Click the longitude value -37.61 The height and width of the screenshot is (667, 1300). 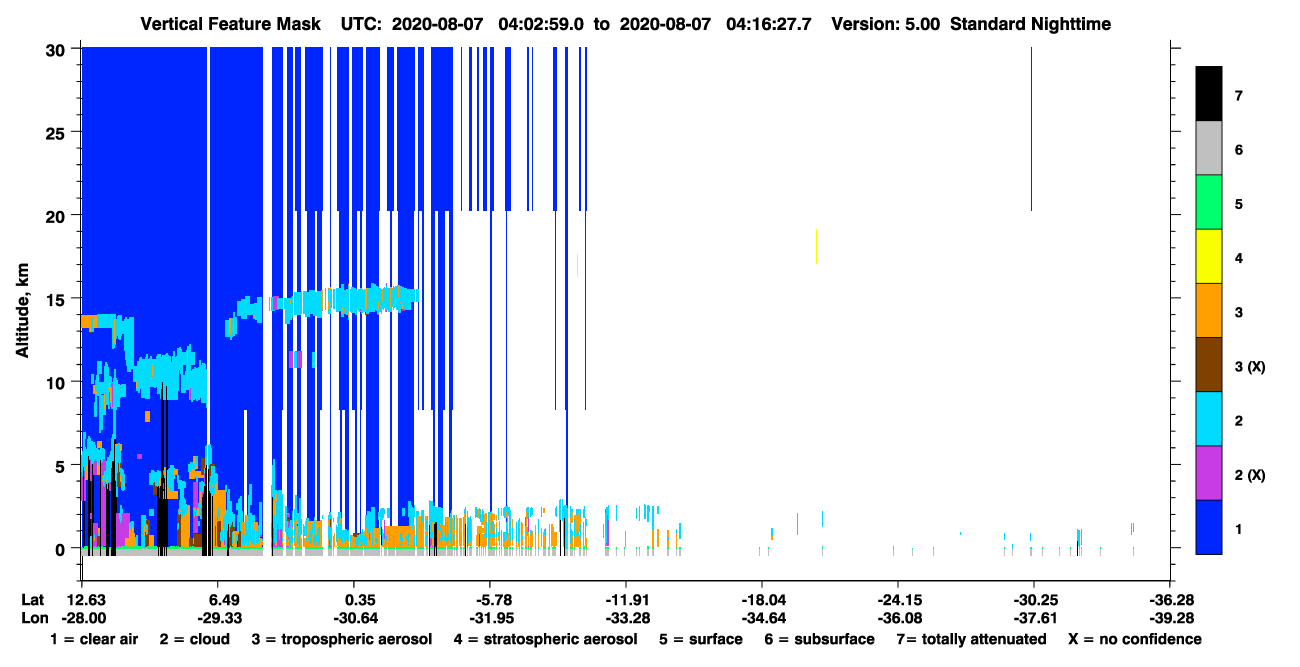pos(1034,618)
